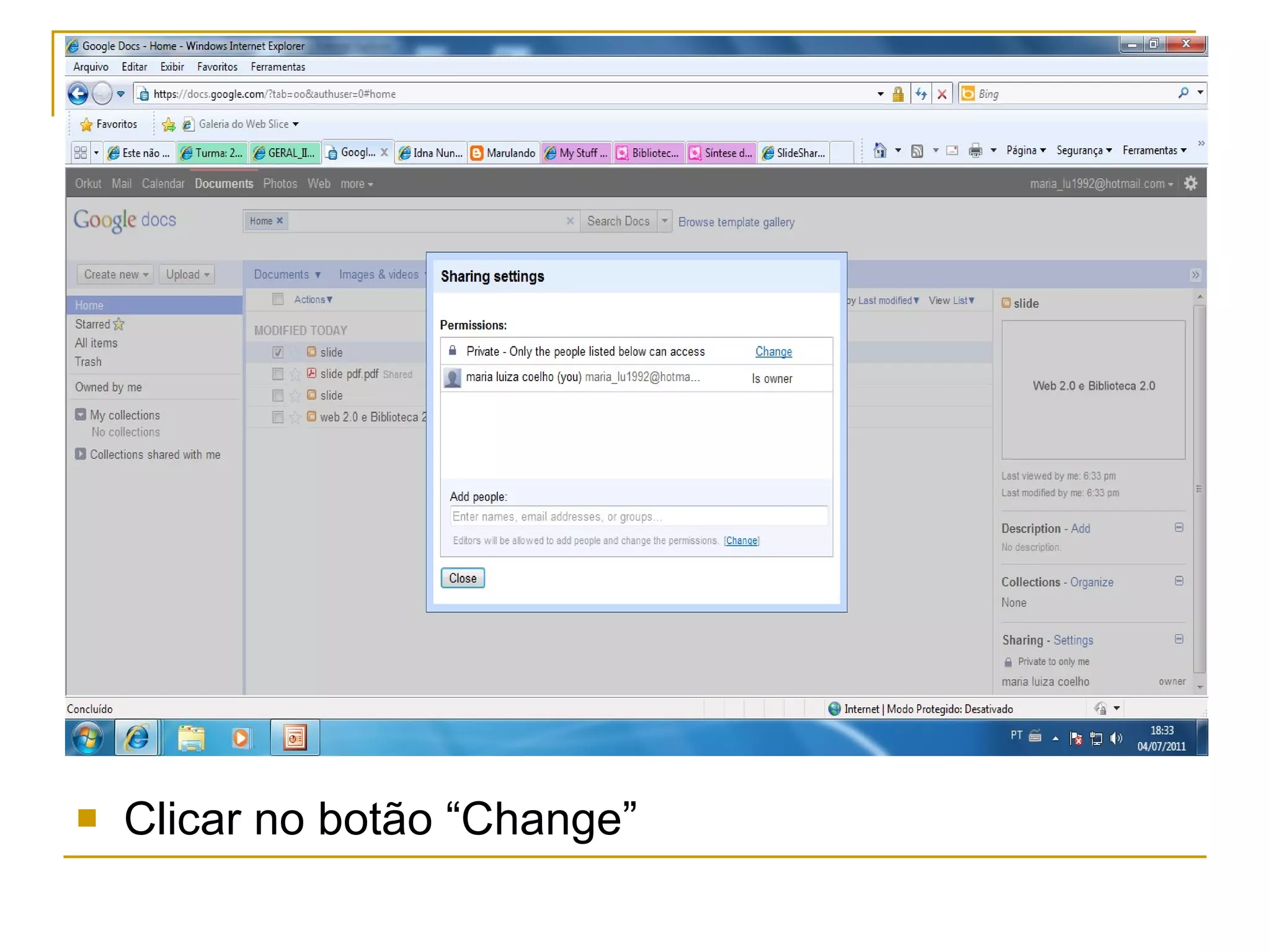Uncheck the checked 'slide' document checkbox
This screenshot has height=952, width=1270.
(x=278, y=353)
